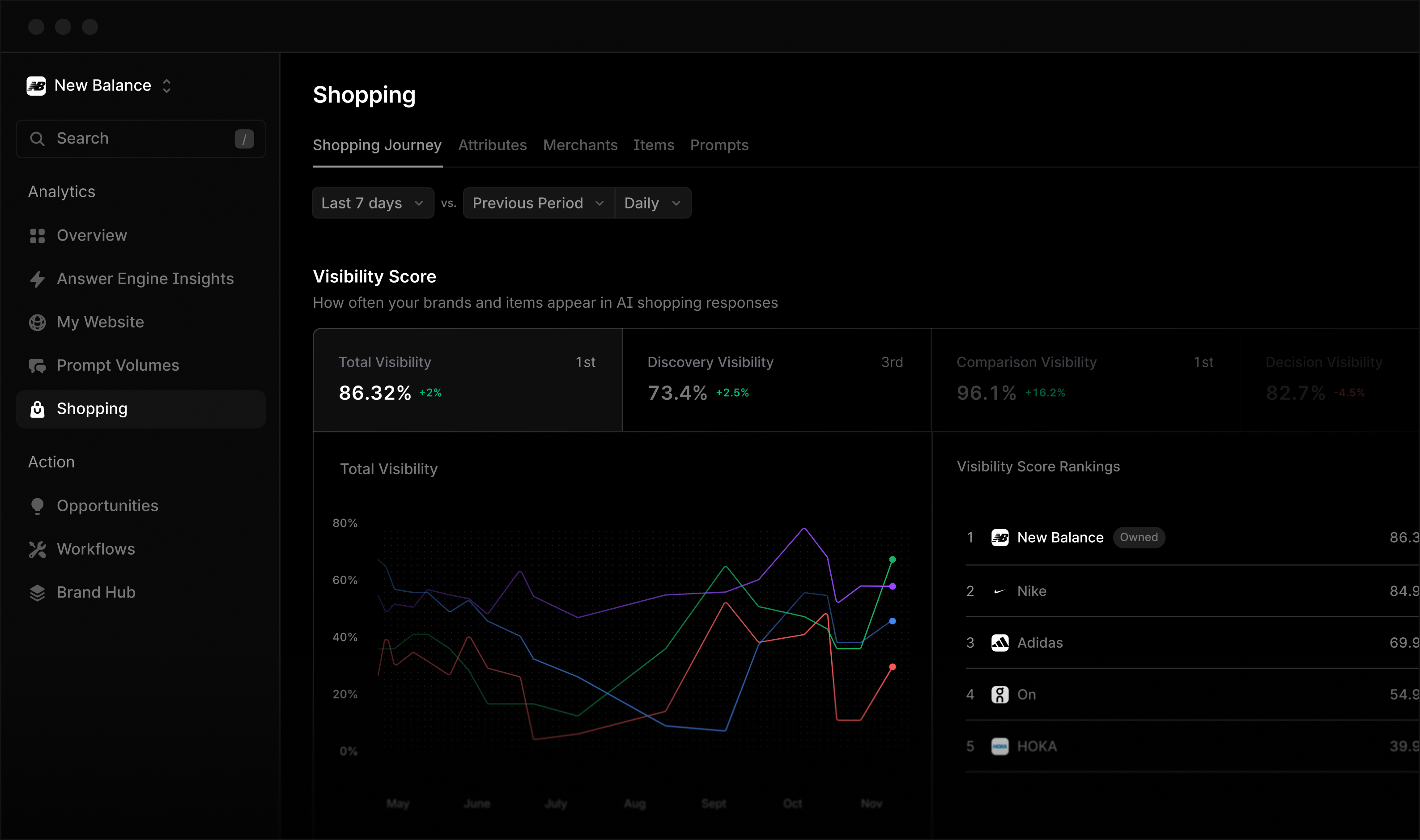The width and height of the screenshot is (1420, 840).
Task: Open the Last 7 days date range selector
Action: click(x=373, y=203)
